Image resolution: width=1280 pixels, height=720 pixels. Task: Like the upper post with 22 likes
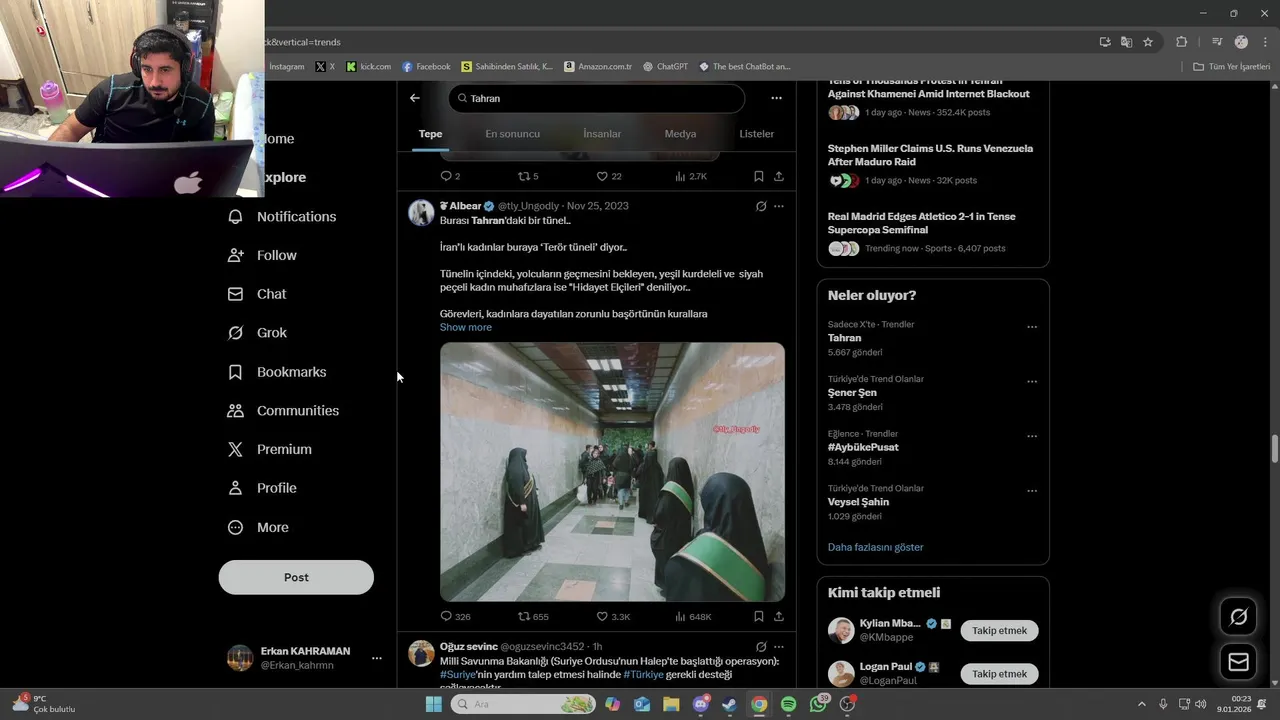[x=609, y=176]
